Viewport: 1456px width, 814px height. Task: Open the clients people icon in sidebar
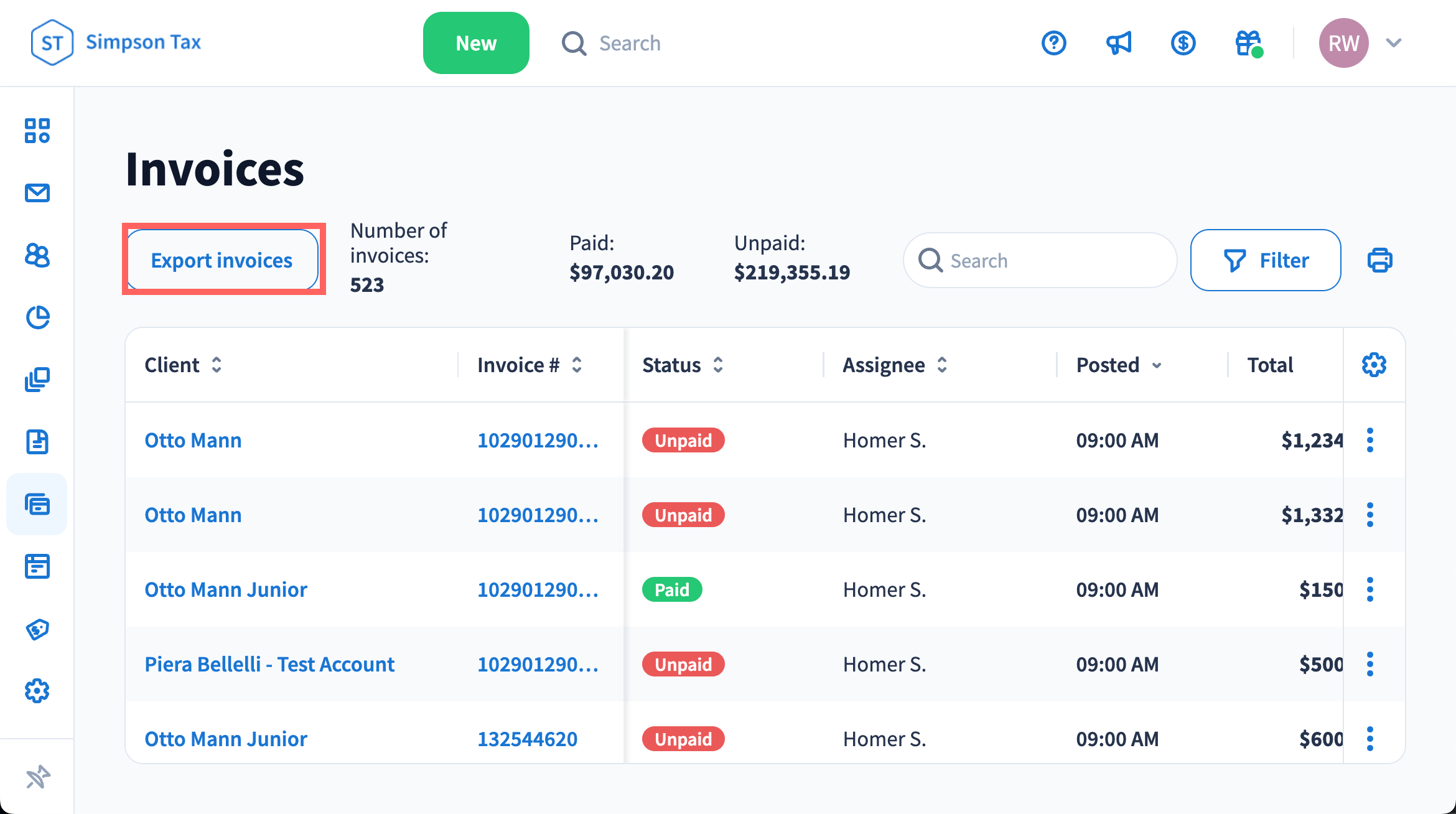tap(37, 255)
